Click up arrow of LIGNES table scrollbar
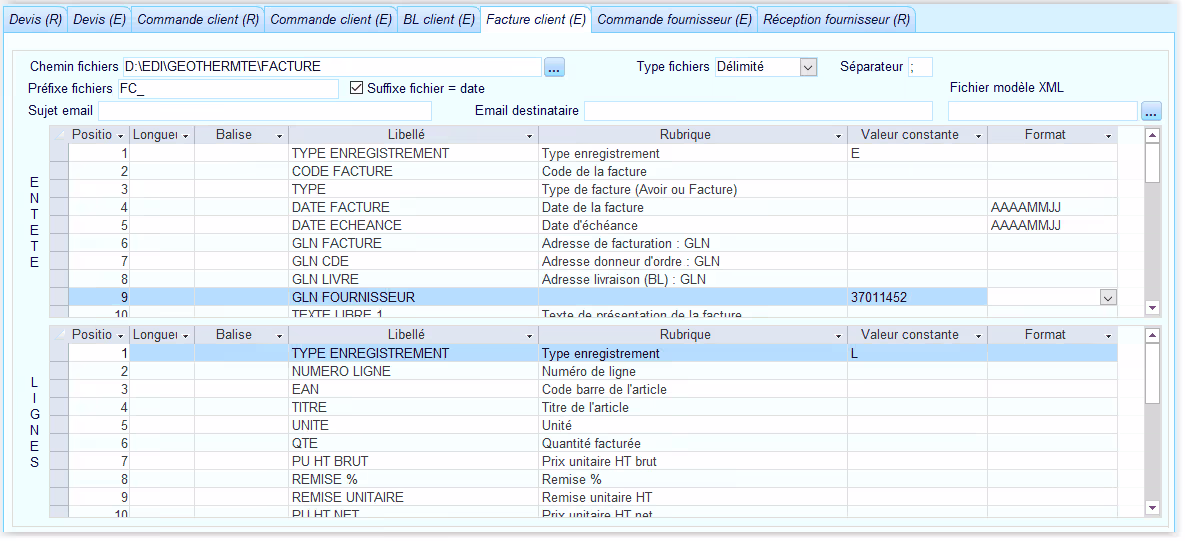 pyautogui.click(x=1152, y=335)
